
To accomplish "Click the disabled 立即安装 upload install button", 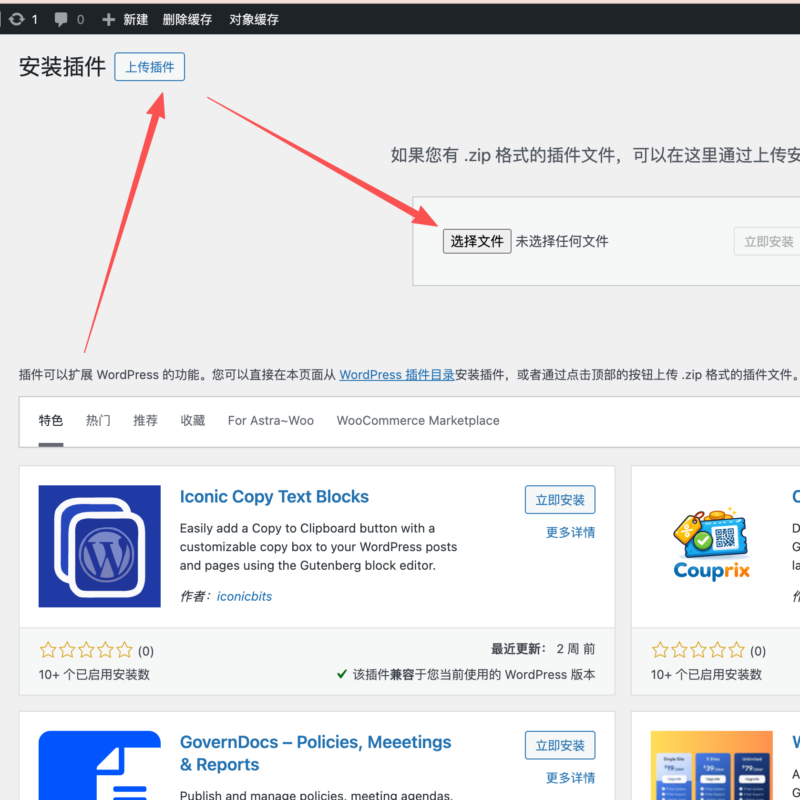I will pyautogui.click(x=768, y=241).
